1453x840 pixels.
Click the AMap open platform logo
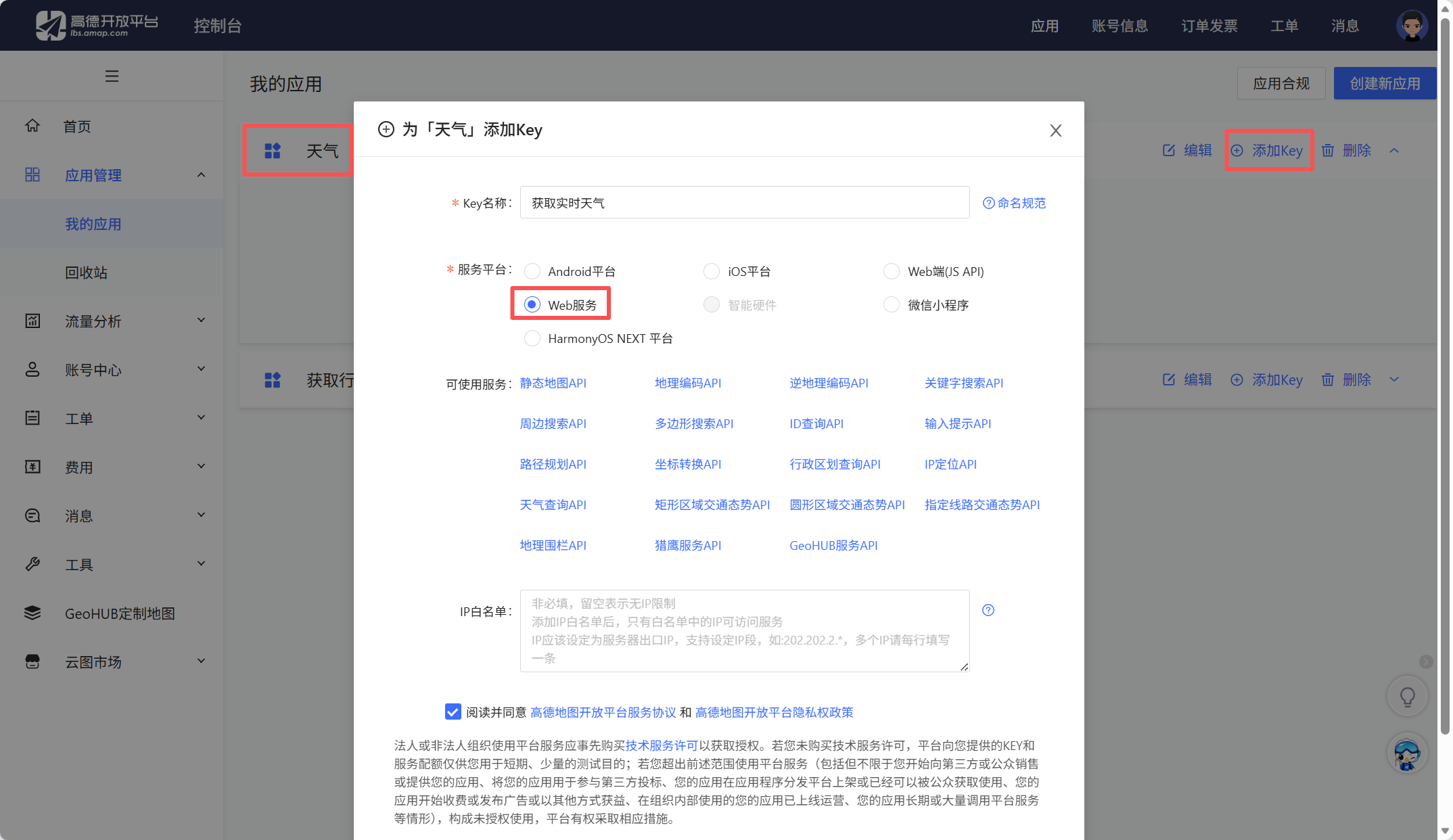pyautogui.click(x=97, y=25)
